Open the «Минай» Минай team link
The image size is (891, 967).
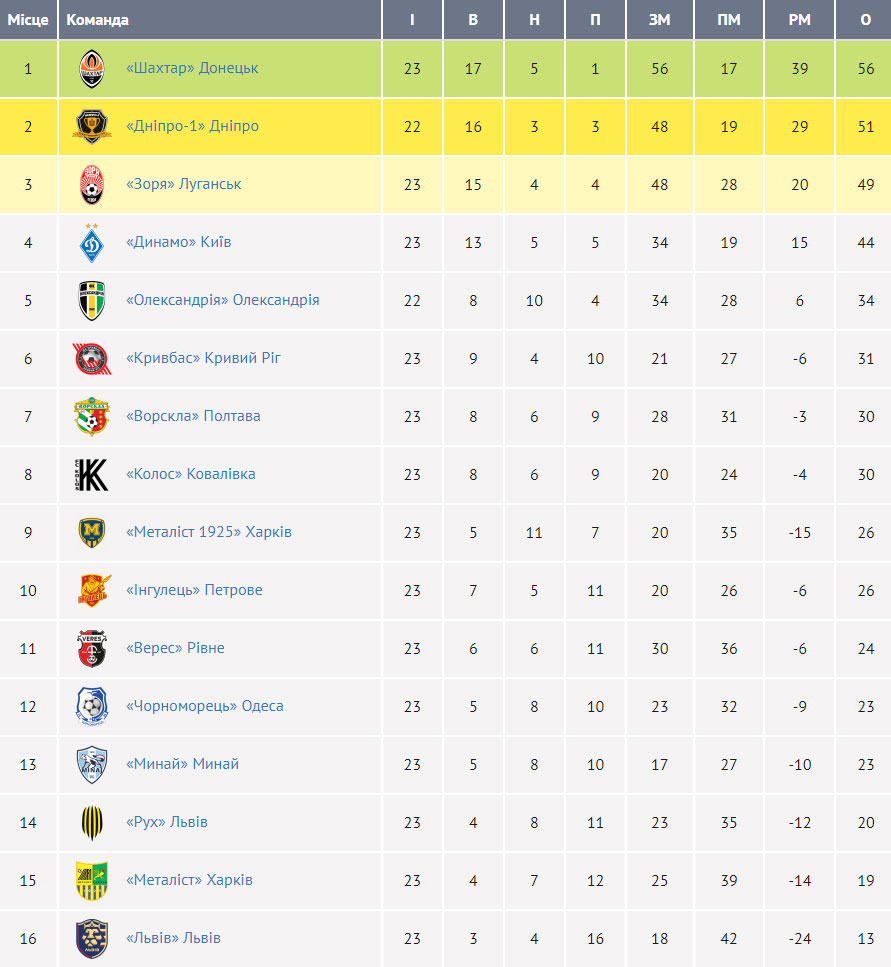183,763
